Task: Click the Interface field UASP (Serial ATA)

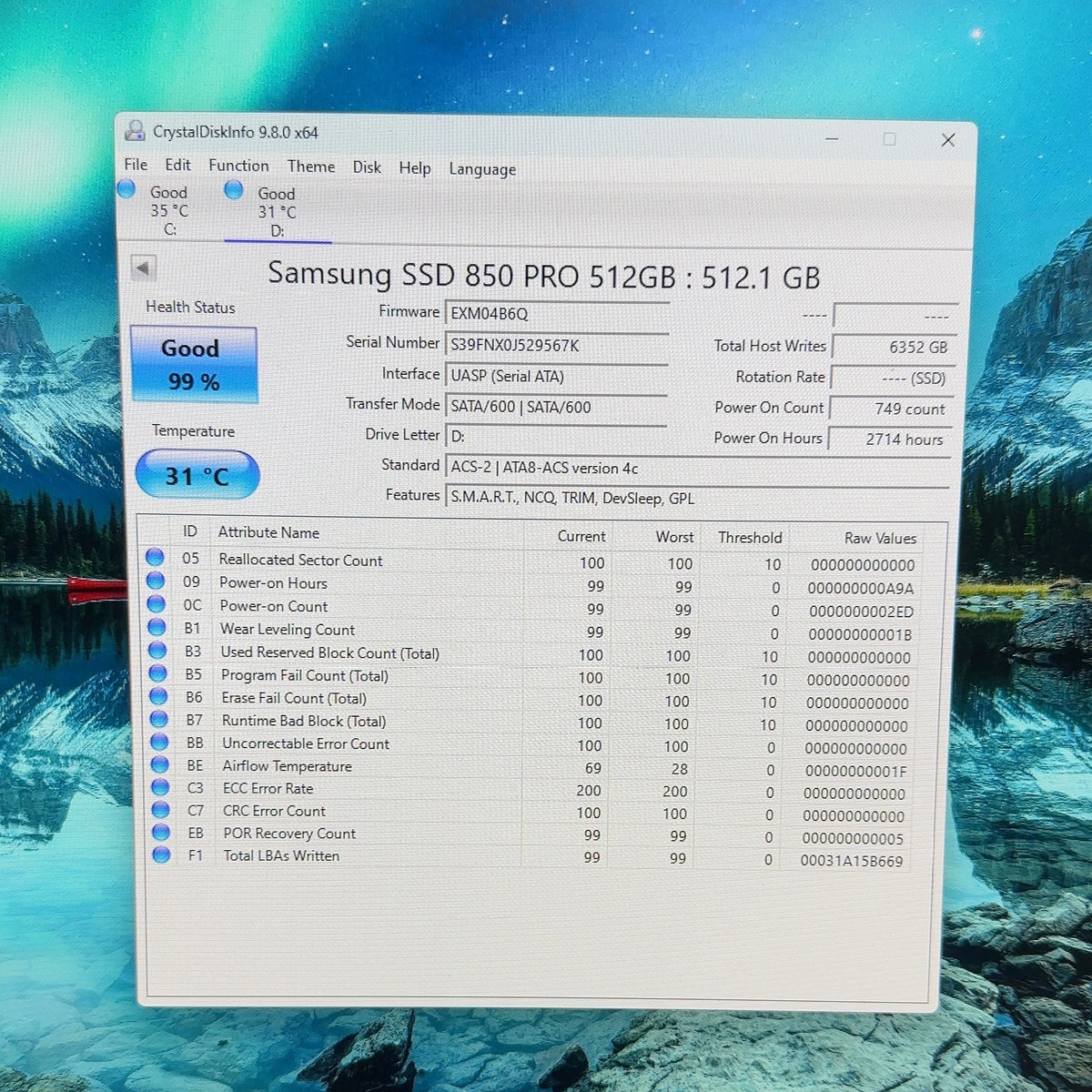Action: [557, 376]
